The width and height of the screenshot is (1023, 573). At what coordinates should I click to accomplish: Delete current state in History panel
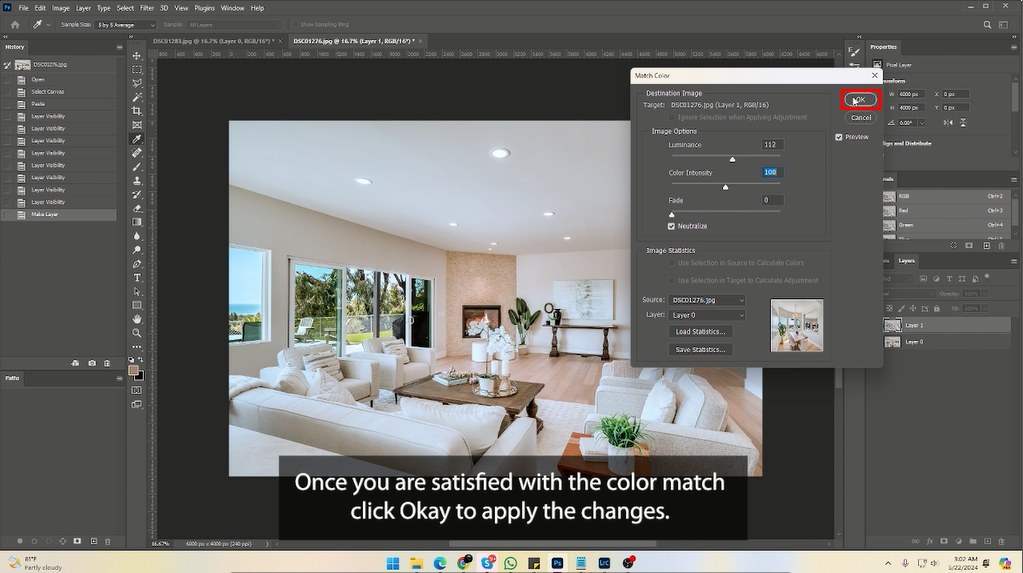[107, 363]
